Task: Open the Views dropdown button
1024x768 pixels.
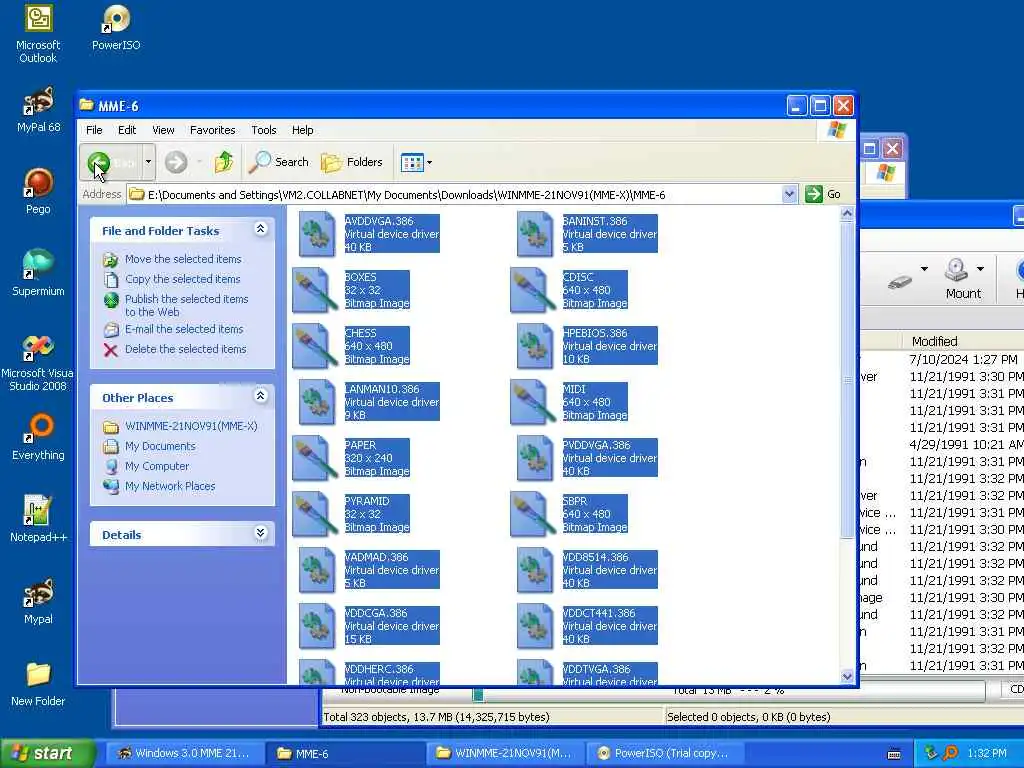Action: click(x=416, y=162)
